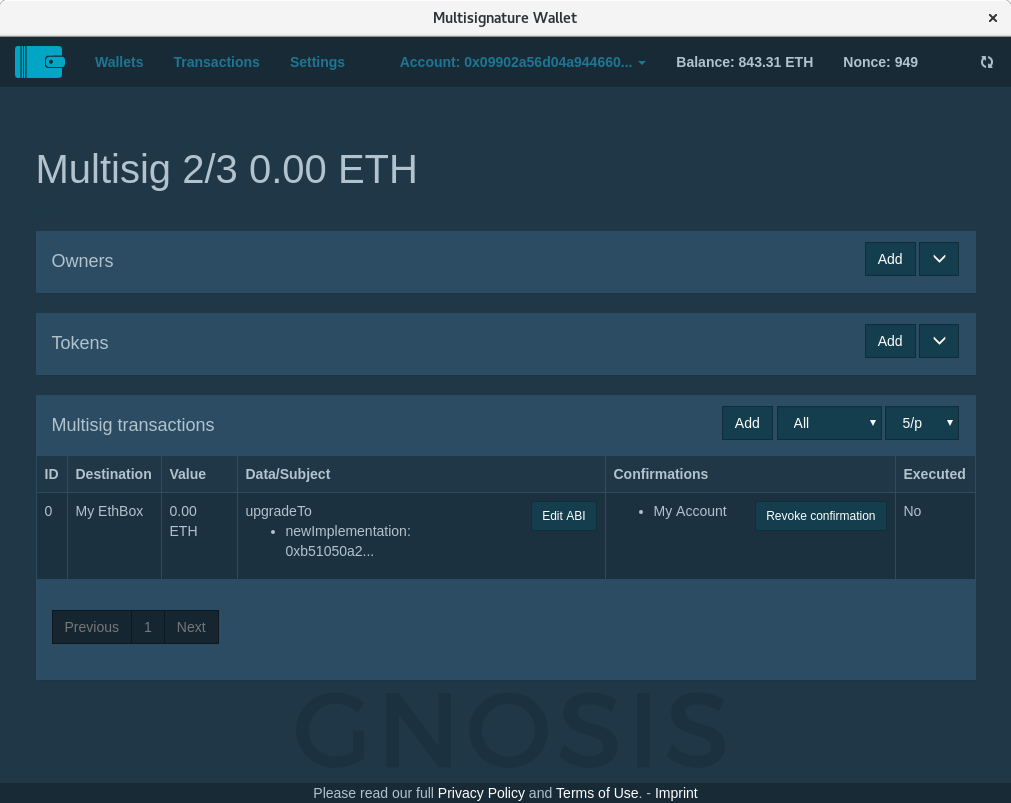Go to the Transactions page
The image size is (1011, 803).
tap(217, 62)
